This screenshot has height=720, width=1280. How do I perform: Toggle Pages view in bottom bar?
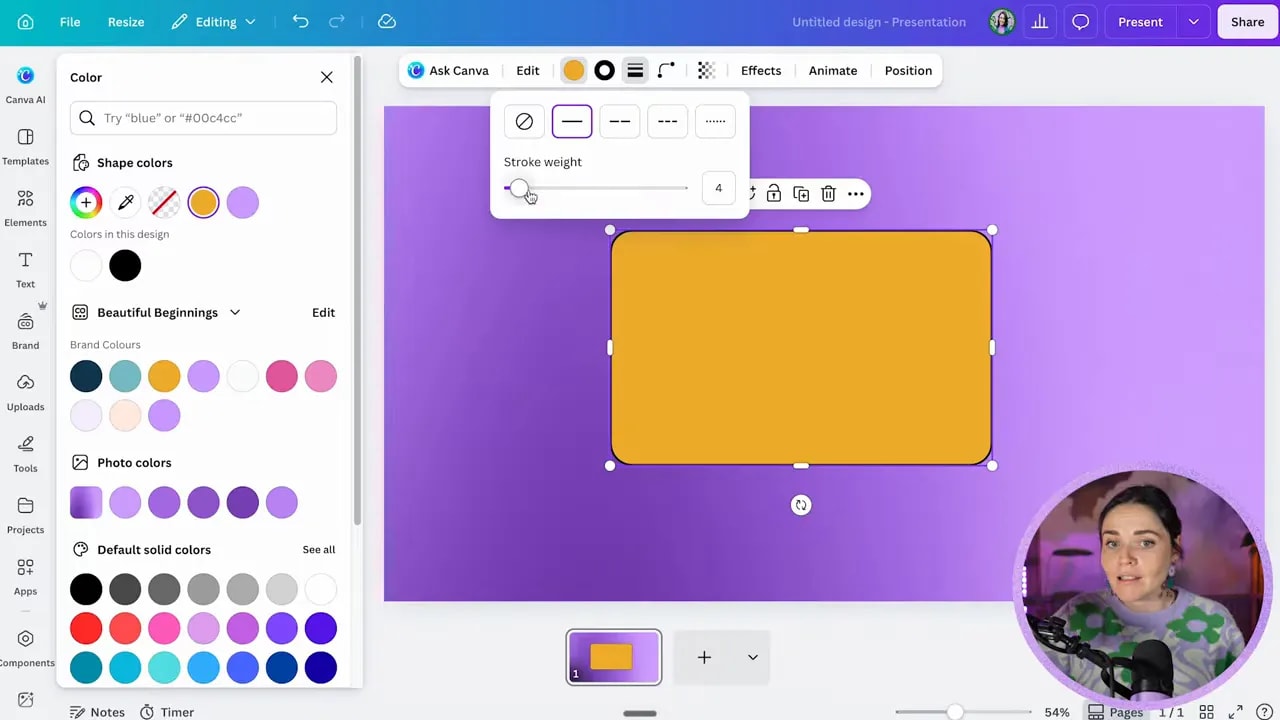(x=1115, y=712)
